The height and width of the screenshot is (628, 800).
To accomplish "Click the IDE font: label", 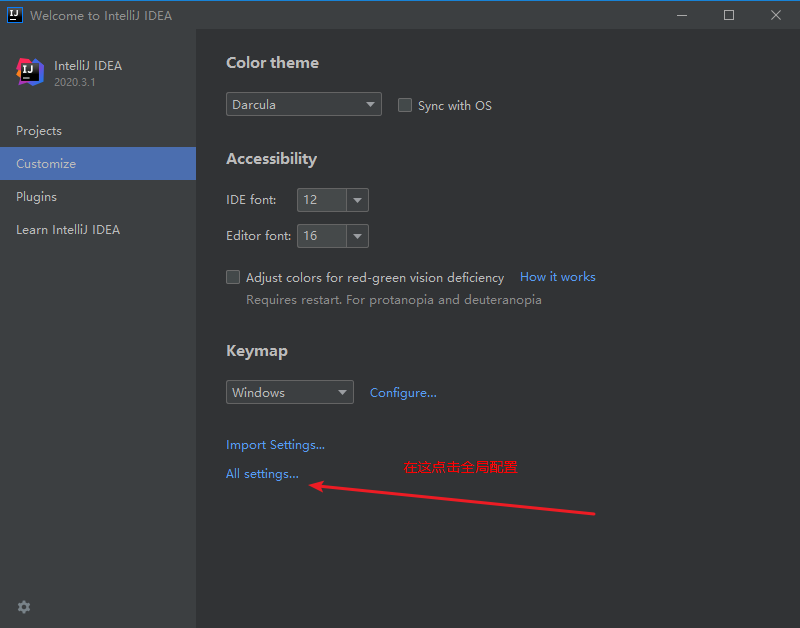I will pos(251,199).
